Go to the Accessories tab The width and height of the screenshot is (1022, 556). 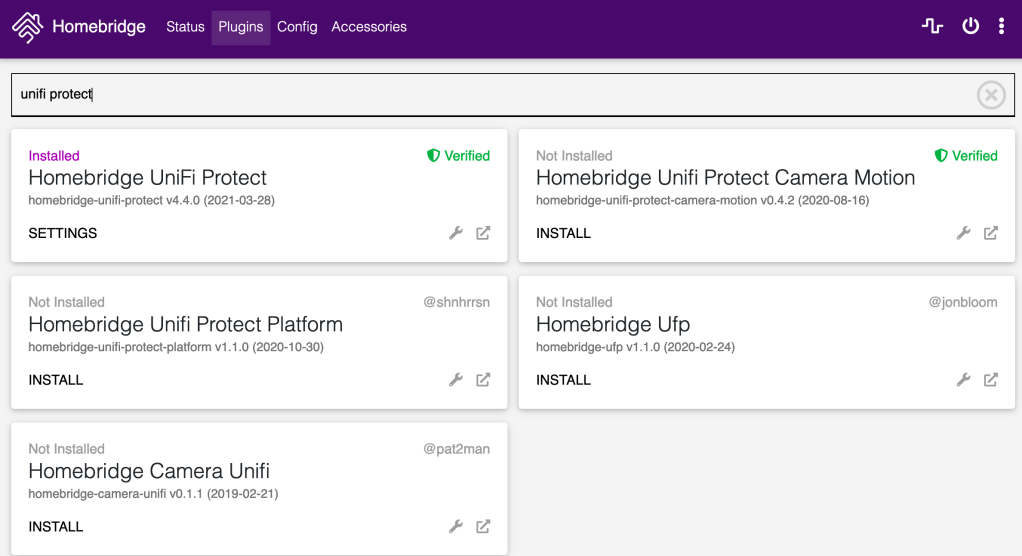coord(369,27)
